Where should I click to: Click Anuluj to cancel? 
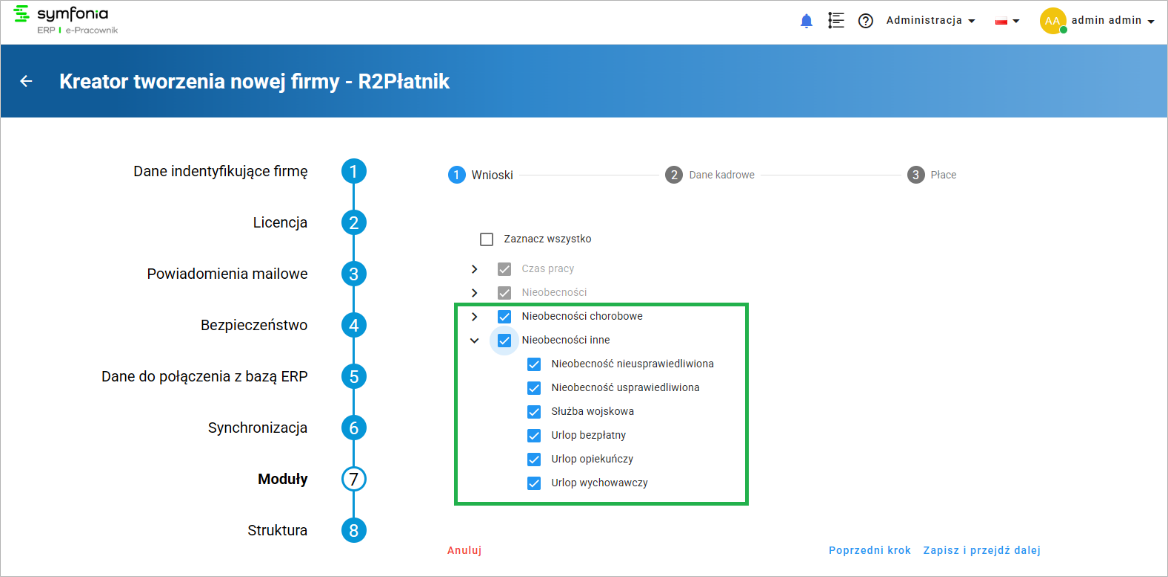tap(464, 551)
